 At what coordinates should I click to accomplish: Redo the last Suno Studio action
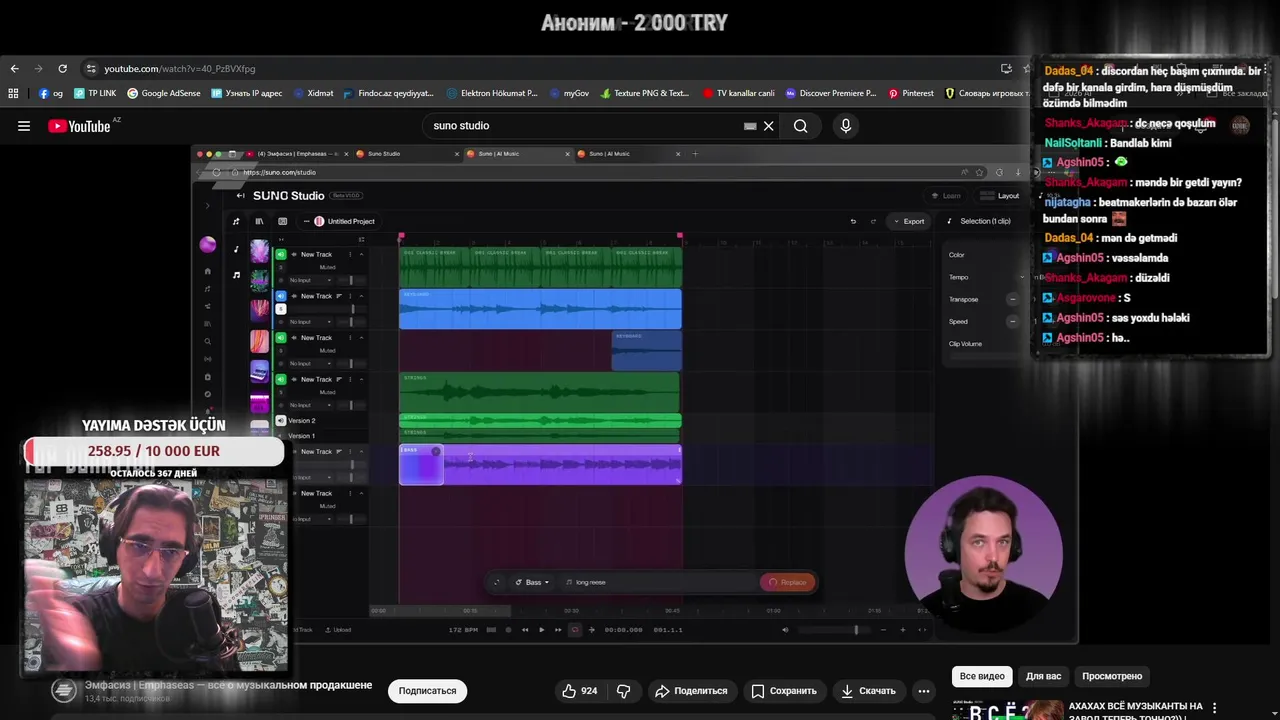[873, 221]
